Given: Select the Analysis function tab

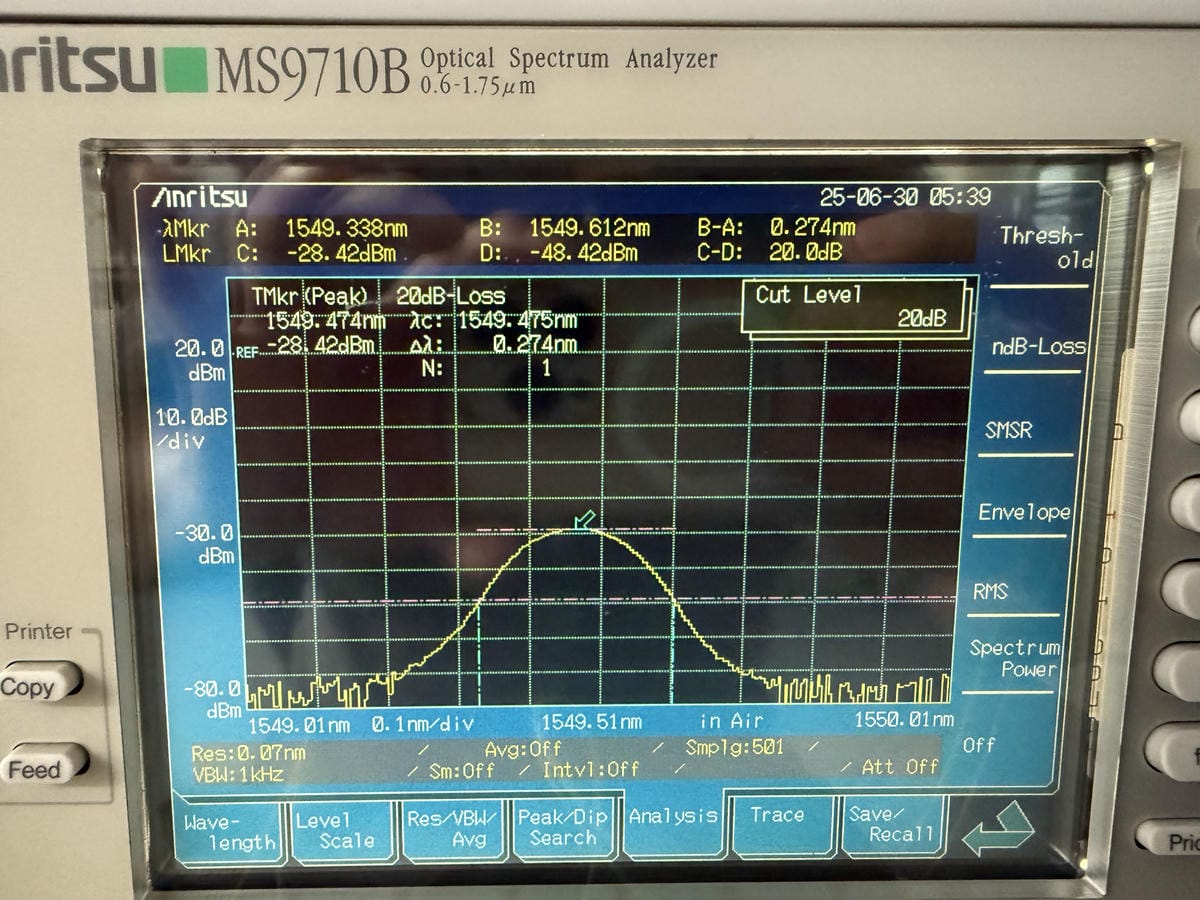Looking at the screenshot, I should 673,817.
